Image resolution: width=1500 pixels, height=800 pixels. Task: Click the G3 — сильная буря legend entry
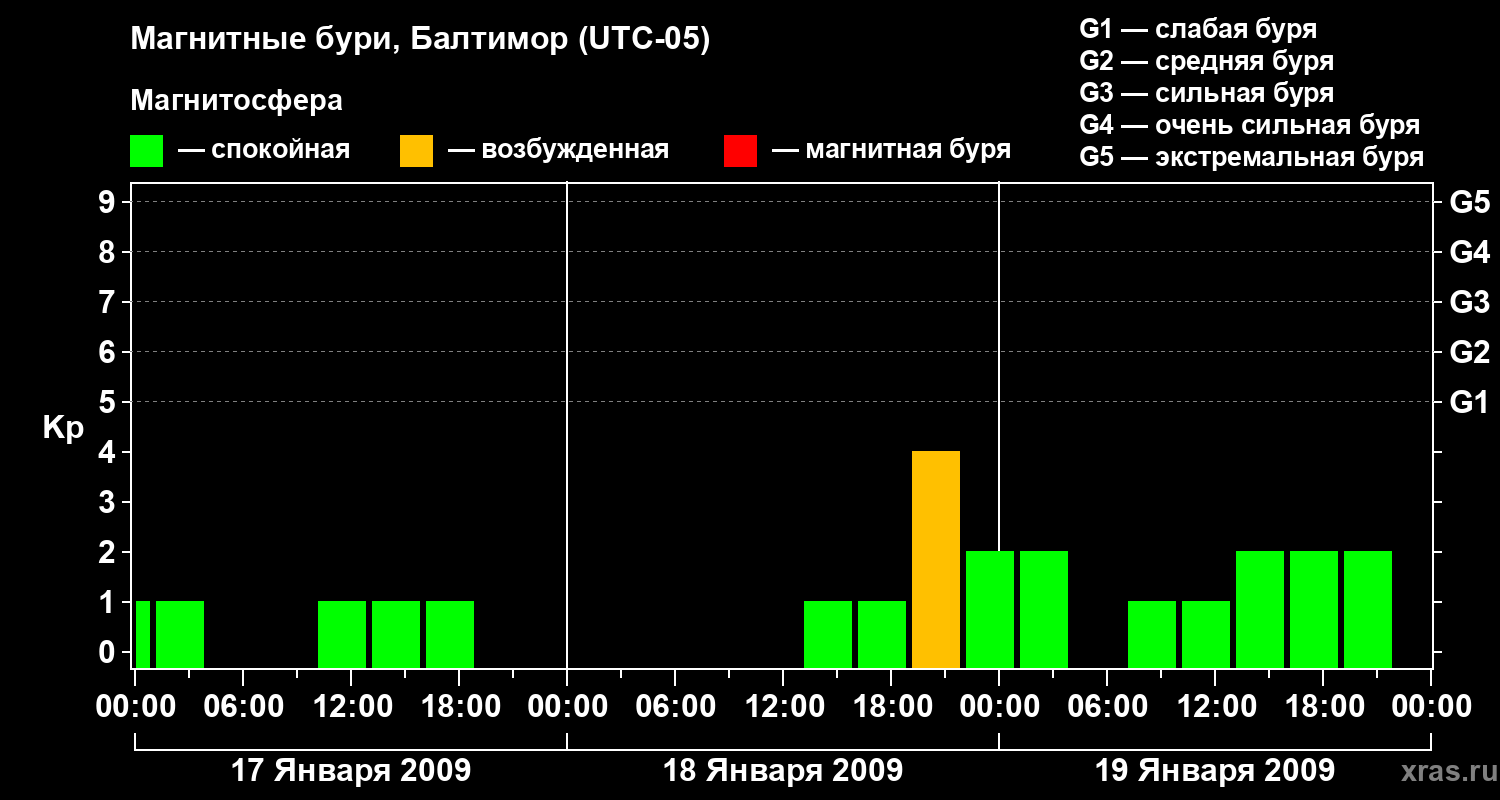coord(1207,93)
